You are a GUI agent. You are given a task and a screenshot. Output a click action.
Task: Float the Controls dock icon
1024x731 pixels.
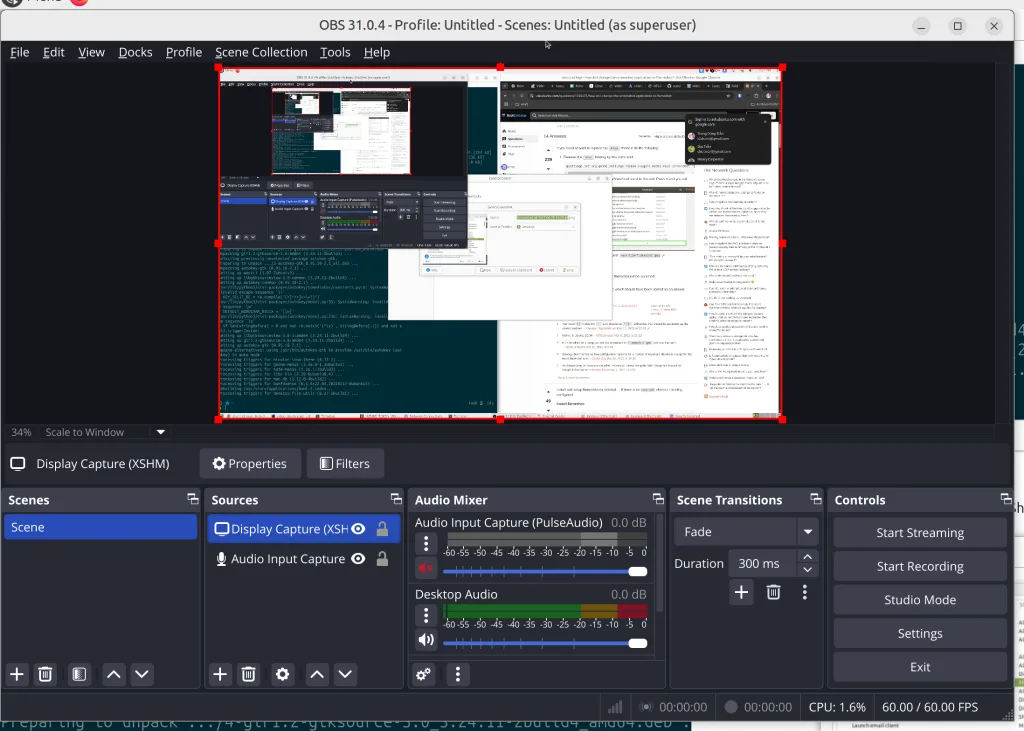tap(1006, 499)
